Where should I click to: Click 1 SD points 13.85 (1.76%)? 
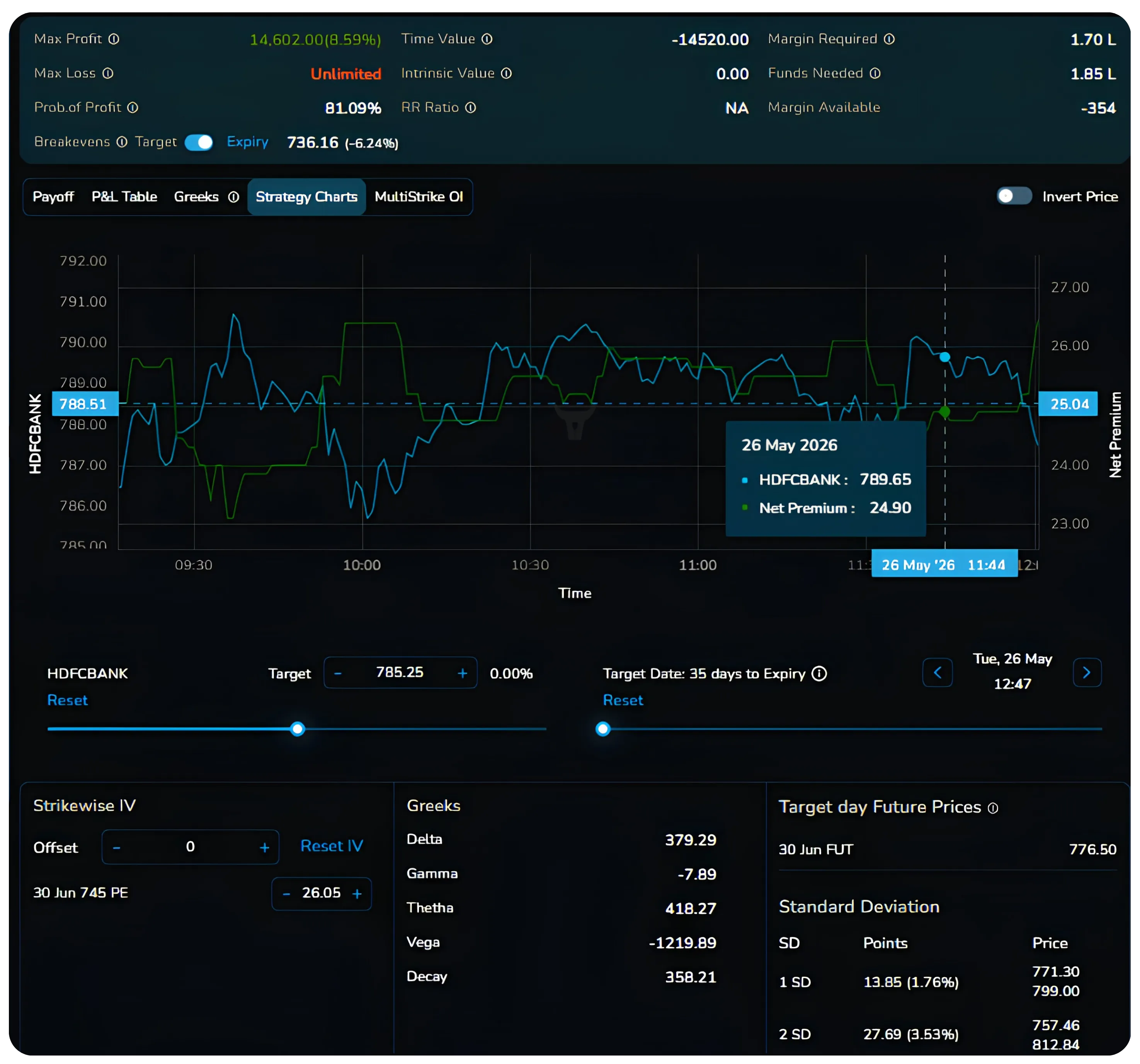tap(910, 982)
